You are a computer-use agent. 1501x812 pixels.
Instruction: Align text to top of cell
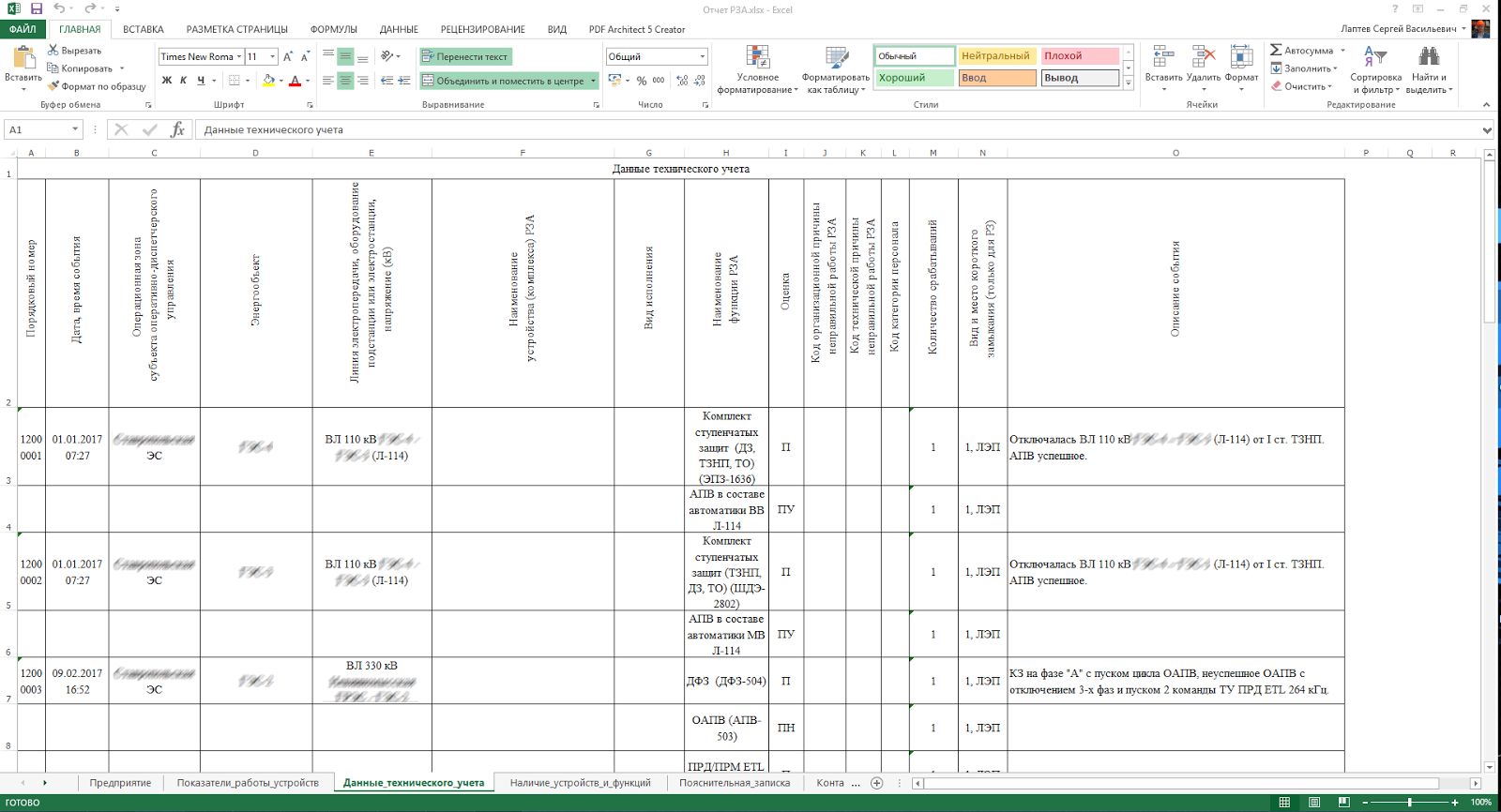click(328, 56)
